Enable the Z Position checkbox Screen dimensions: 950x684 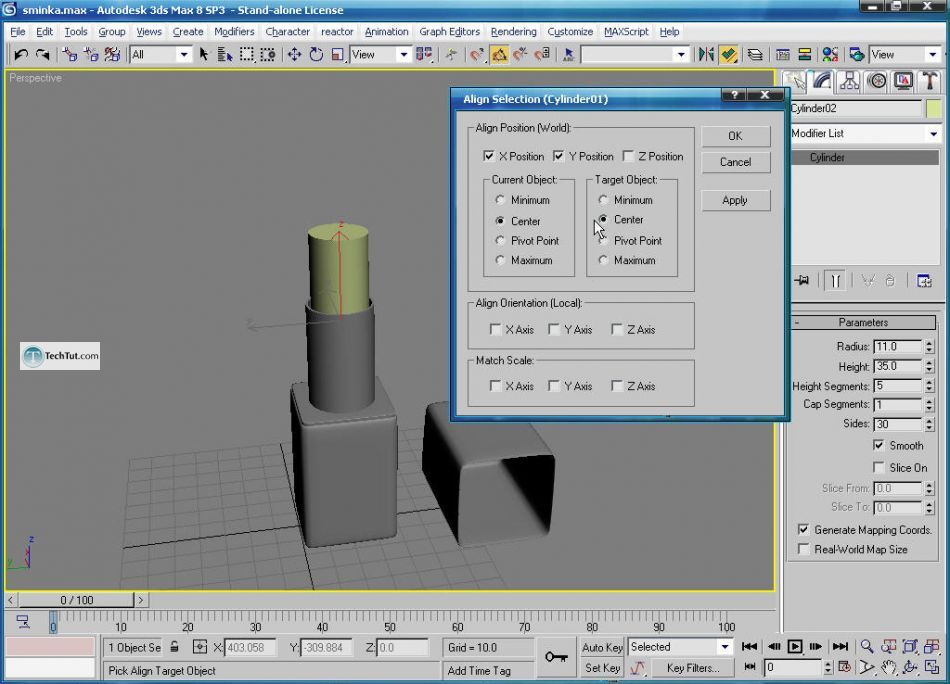click(628, 156)
